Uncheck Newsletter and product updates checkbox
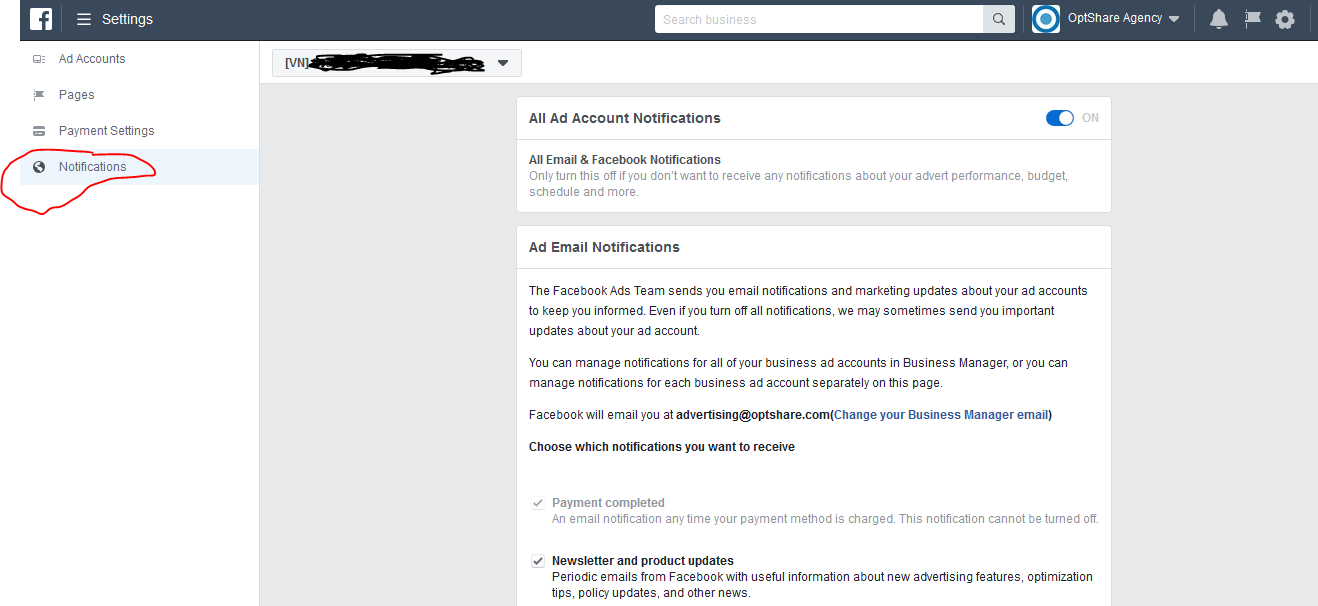Image resolution: width=1318 pixels, height=606 pixels. pyautogui.click(x=538, y=561)
